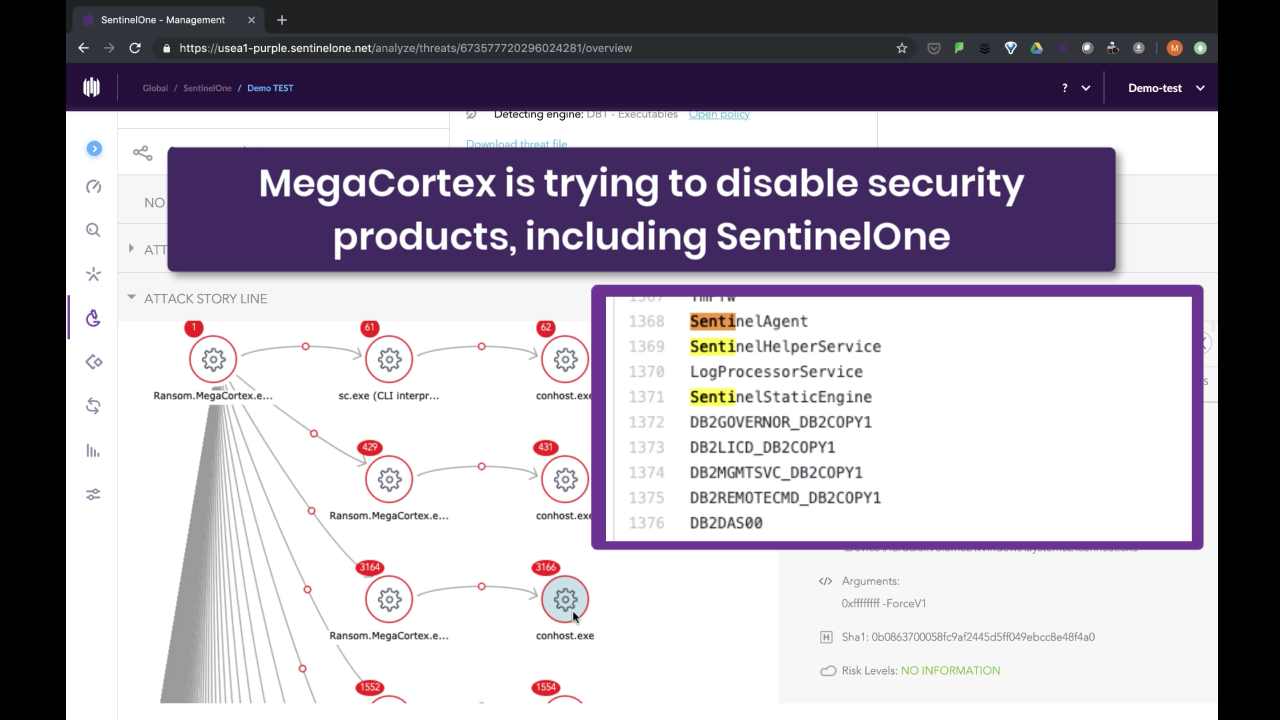Image resolution: width=1280 pixels, height=720 pixels.
Task: Click the share graph icon above story line
Action: pos(143,153)
